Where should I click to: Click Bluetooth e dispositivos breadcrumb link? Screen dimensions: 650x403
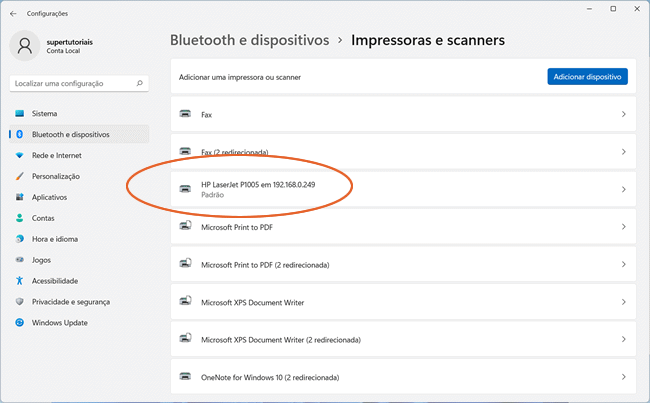[x=249, y=41]
